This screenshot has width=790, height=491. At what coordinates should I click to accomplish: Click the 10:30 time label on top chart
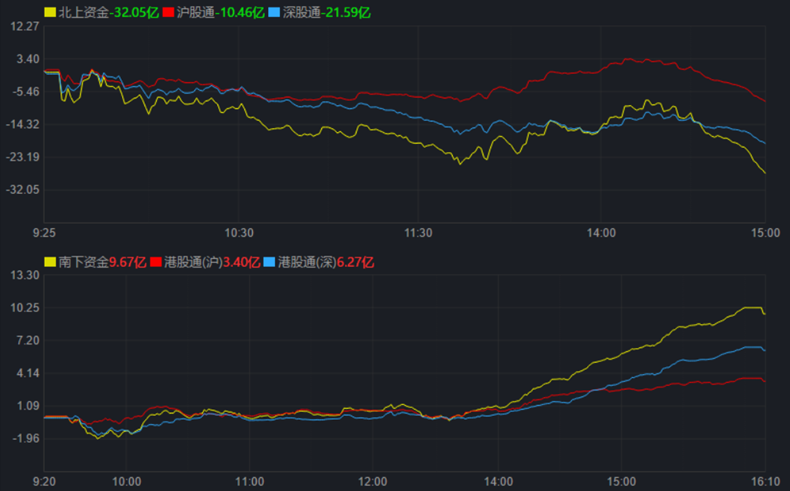240,232
